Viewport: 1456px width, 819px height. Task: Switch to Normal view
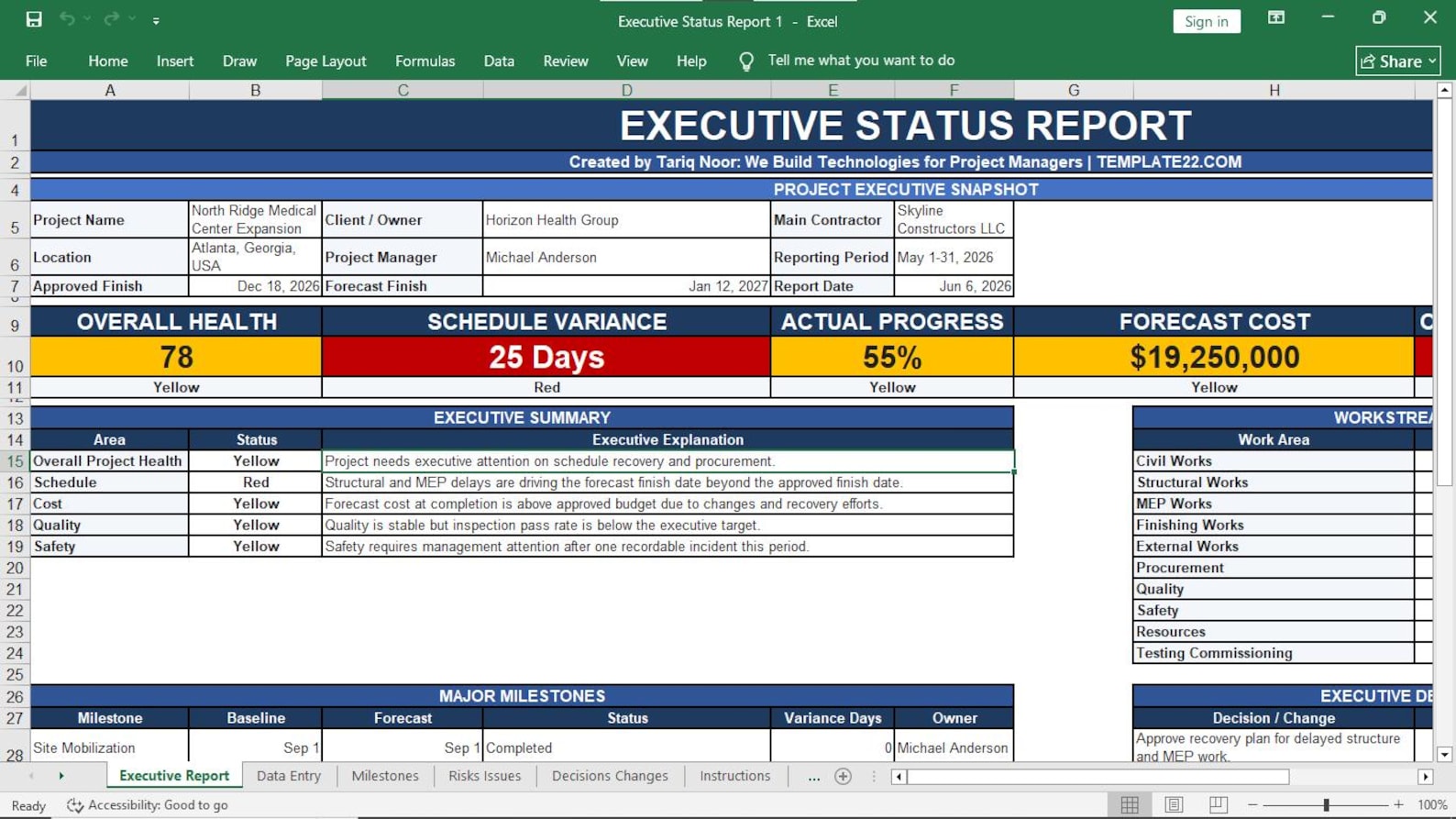(x=1130, y=804)
